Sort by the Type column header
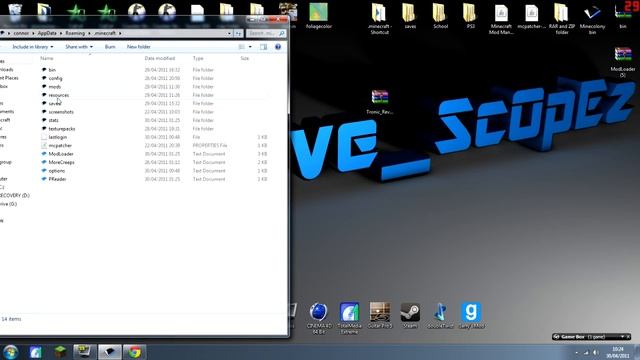The image size is (640, 360). tap(198, 58)
